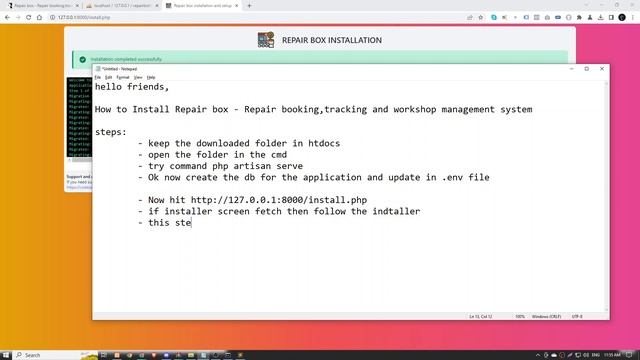The height and width of the screenshot is (360, 640).
Task: Open the Chrome three-dot menu
Action: tap(633, 18)
